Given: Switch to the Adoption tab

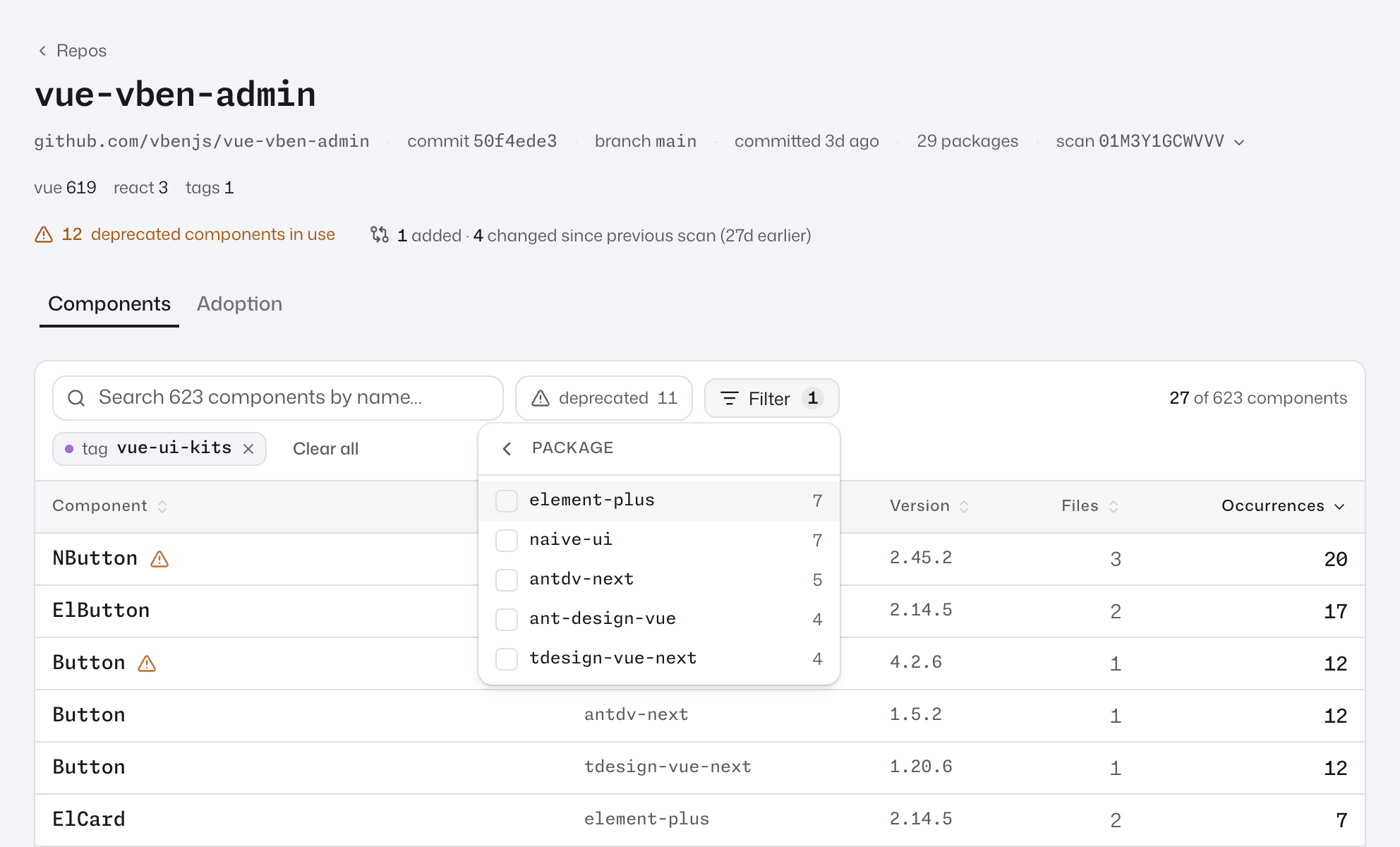Looking at the screenshot, I should point(239,304).
